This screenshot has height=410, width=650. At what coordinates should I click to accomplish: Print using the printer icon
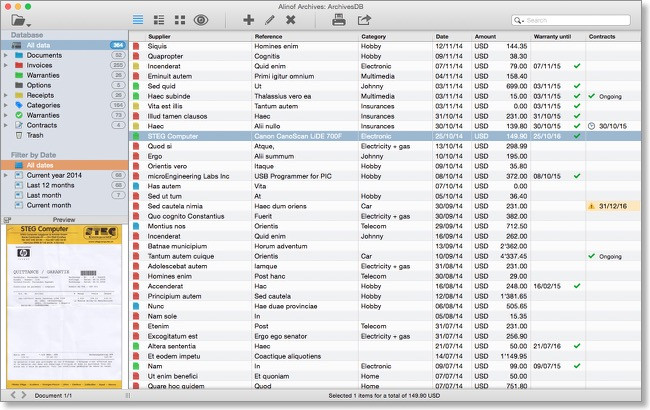[x=339, y=19]
